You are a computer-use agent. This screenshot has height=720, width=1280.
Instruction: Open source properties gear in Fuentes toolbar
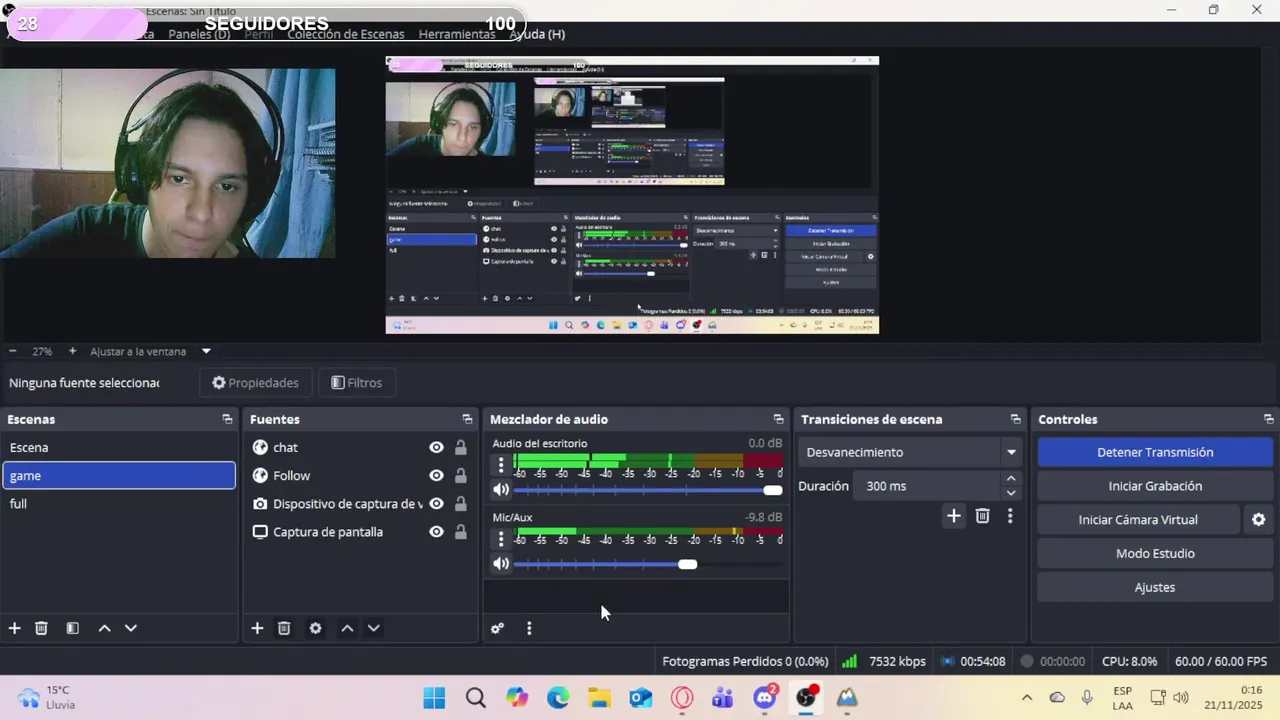pos(315,628)
